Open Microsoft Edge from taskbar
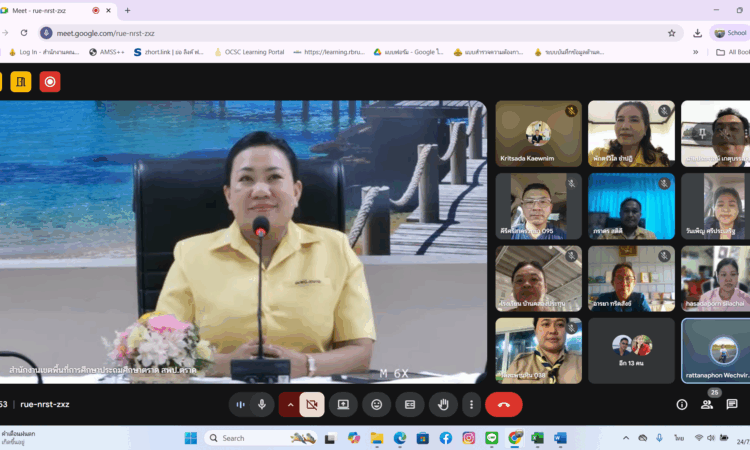This screenshot has height=450, width=750. (x=399, y=438)
